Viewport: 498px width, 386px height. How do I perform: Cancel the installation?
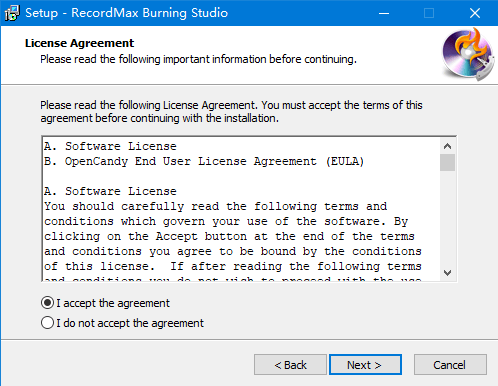(x=450, y=365)
